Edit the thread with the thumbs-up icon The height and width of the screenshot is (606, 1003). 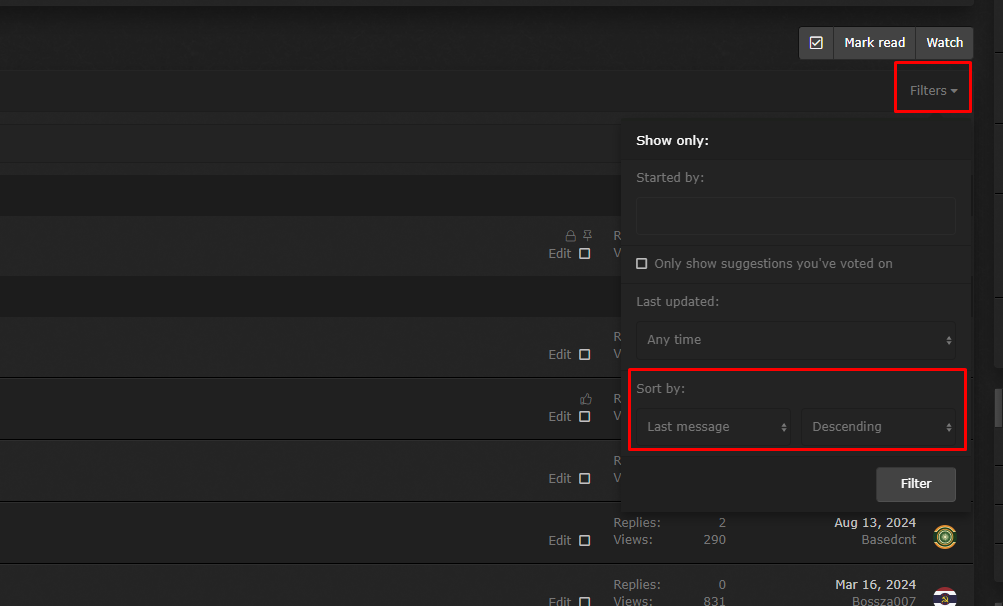[x=559, y=417]
